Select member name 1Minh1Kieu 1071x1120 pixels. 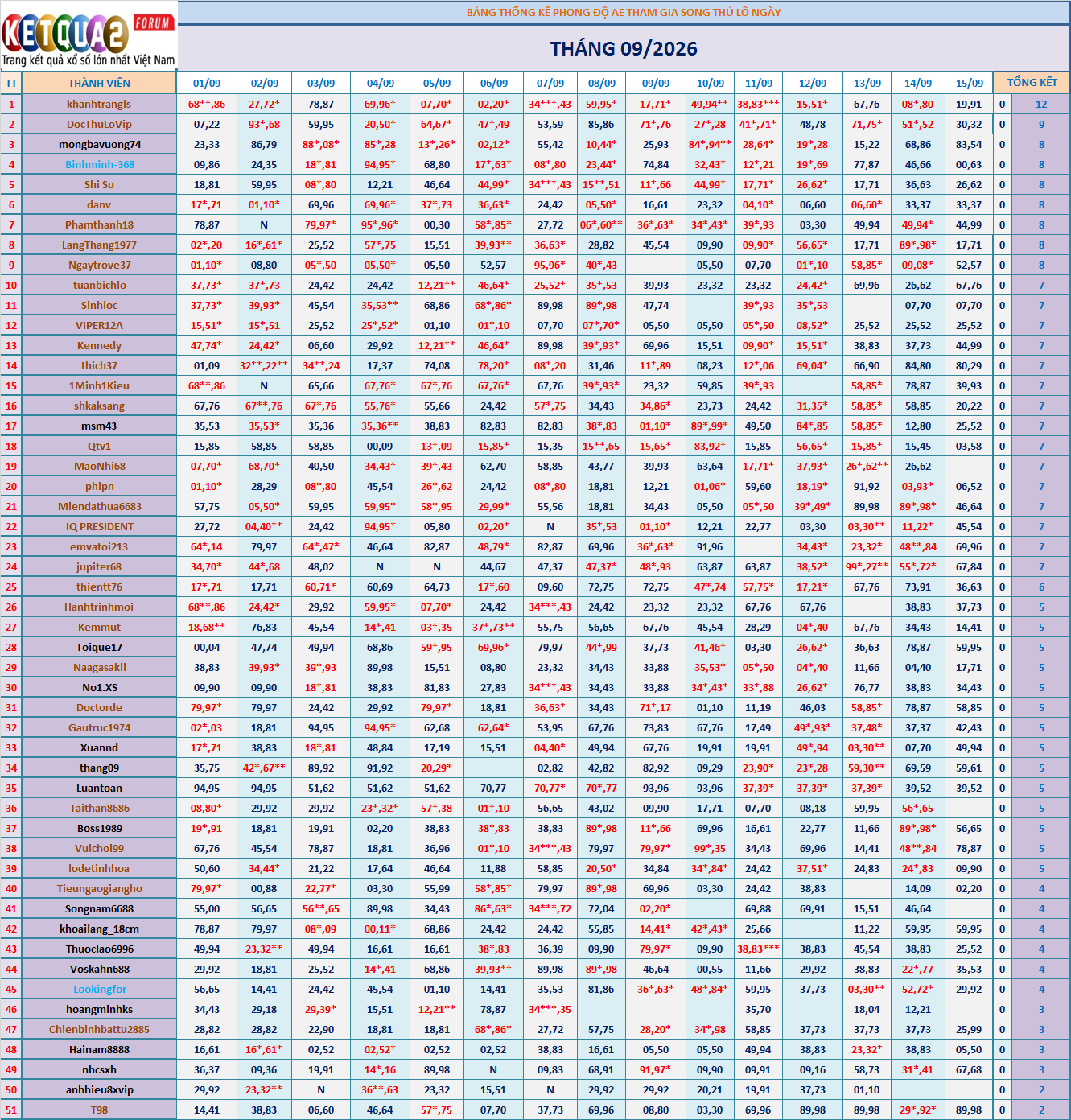pos(99,385)
